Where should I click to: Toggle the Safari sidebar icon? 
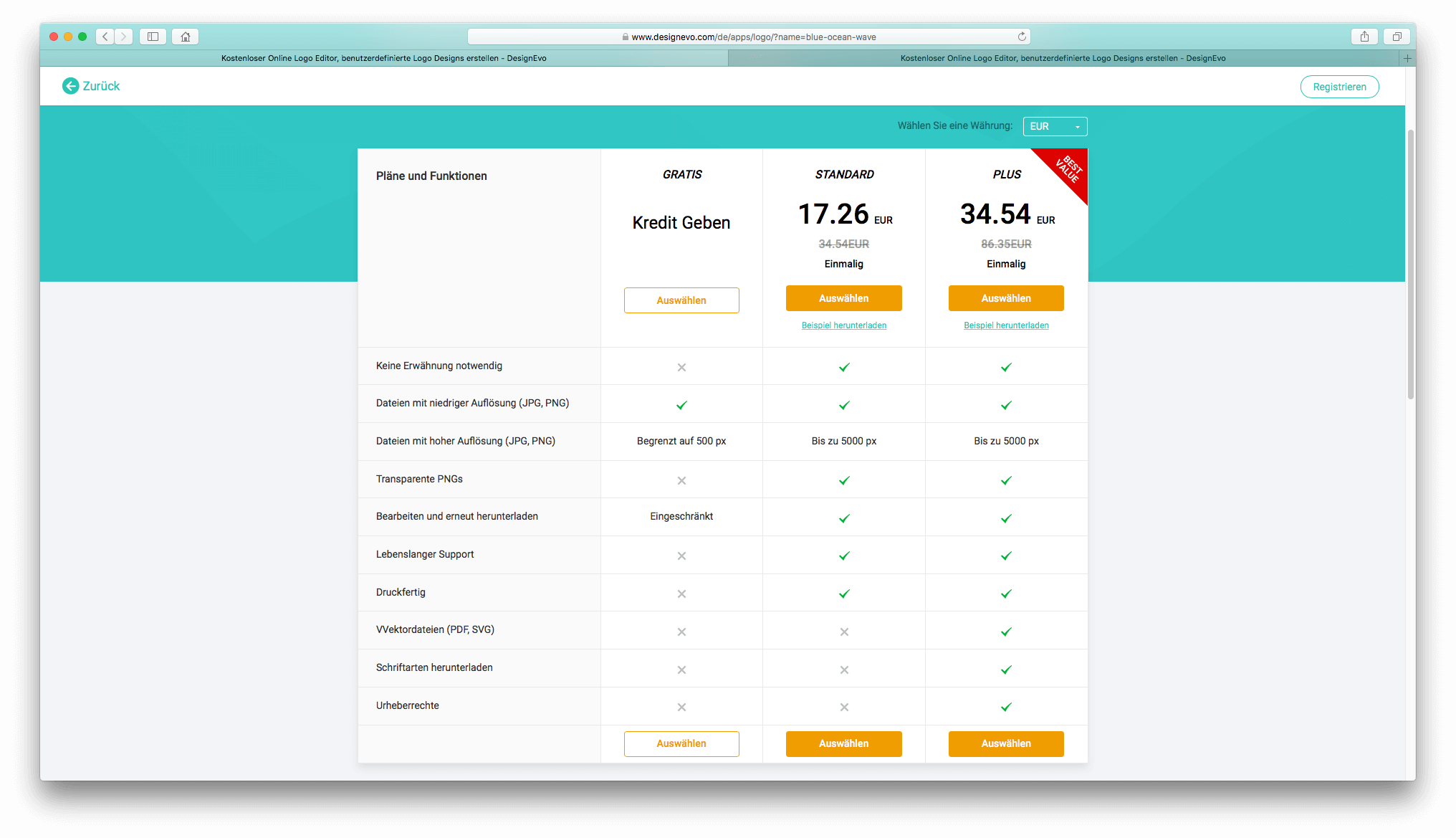tap(153, 37)
